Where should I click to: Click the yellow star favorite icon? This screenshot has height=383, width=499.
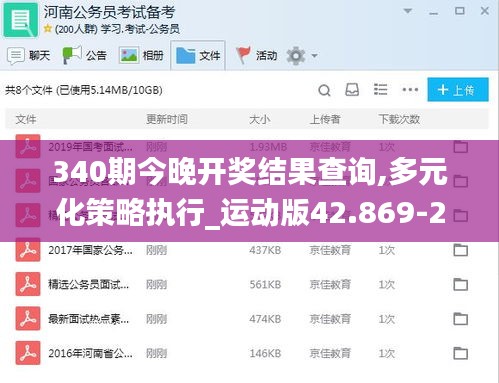pyautogui.click(x=48, y=29)
